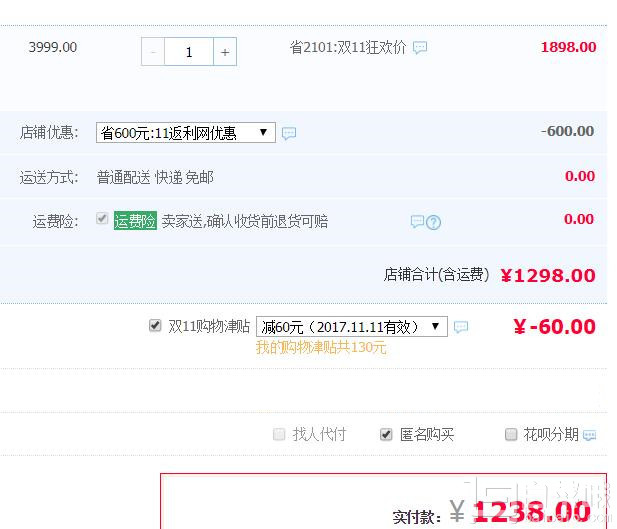Click the original price 3999.00
Image resolution: width=617 pixels, height=529 pixels.
coord(53,47)
